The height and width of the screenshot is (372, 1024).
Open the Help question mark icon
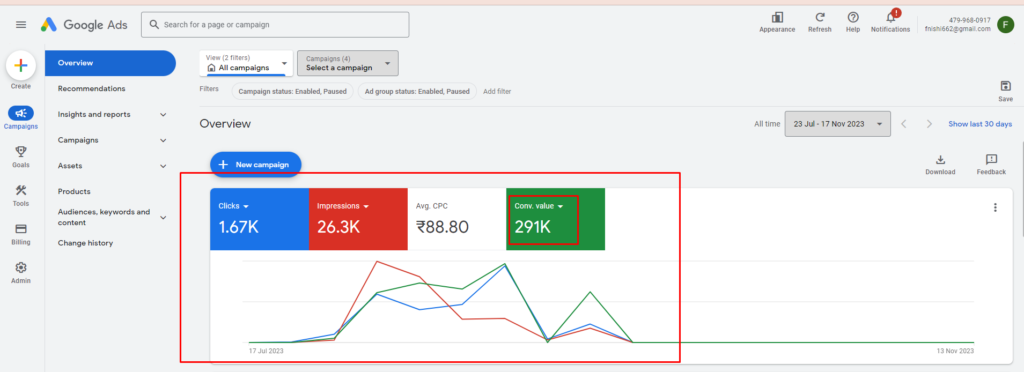[853, 18]
